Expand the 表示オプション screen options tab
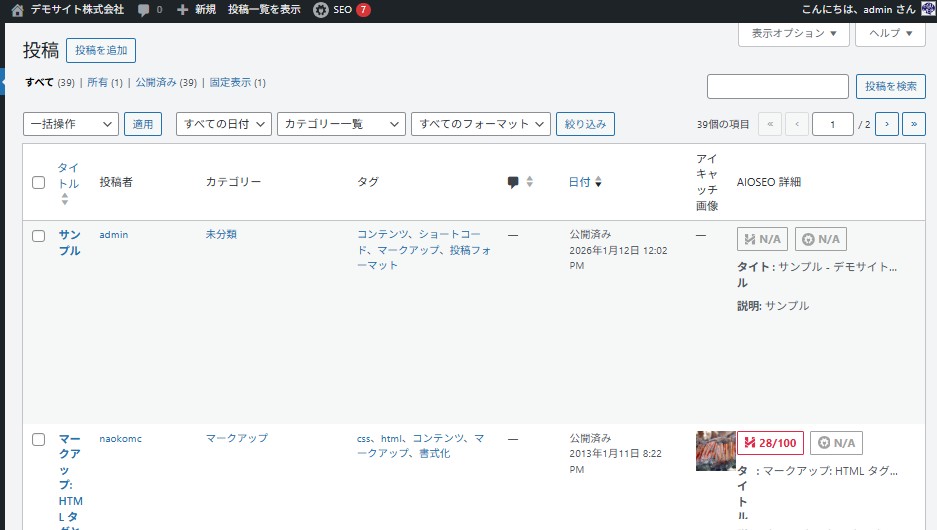The height and width of the screenshot is (530, 937). pyautogui.click(x=794, y=33)
